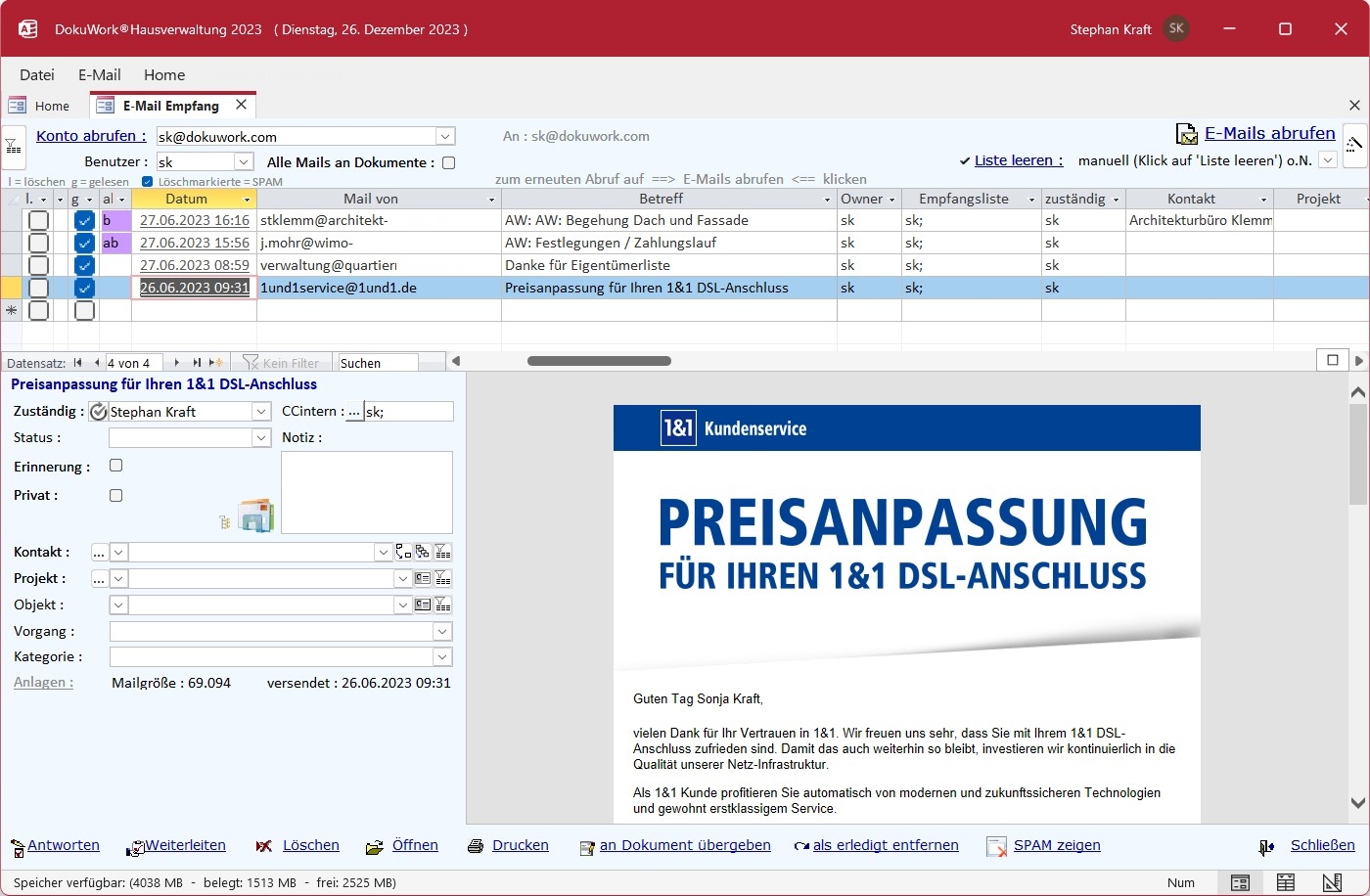Switch to design view icon in status bar
1370x896 pixels.
tap(1331, 882)
